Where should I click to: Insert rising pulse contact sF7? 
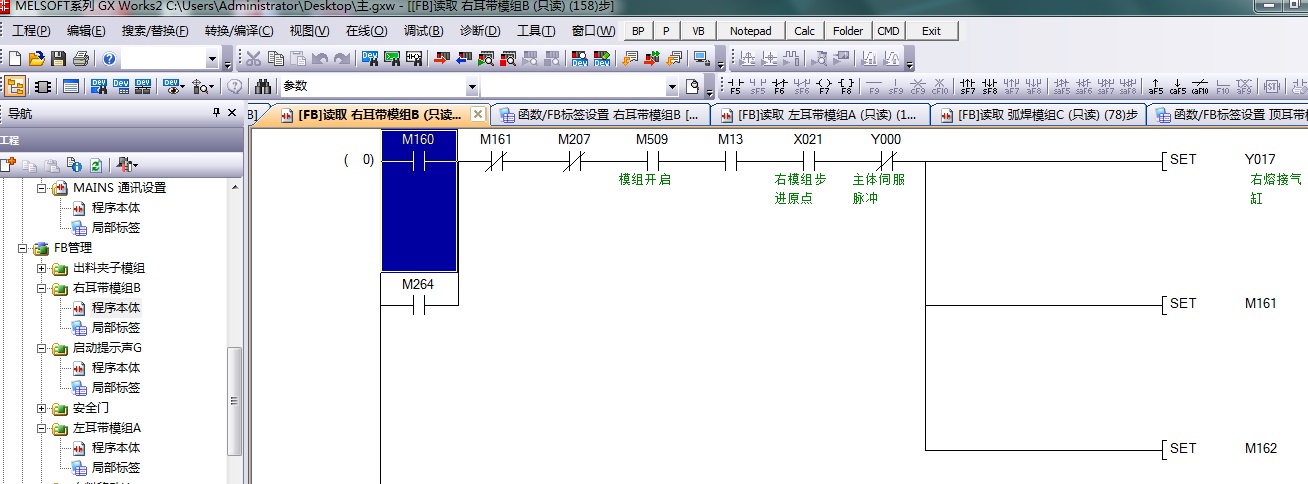click(x=967, y=86)
